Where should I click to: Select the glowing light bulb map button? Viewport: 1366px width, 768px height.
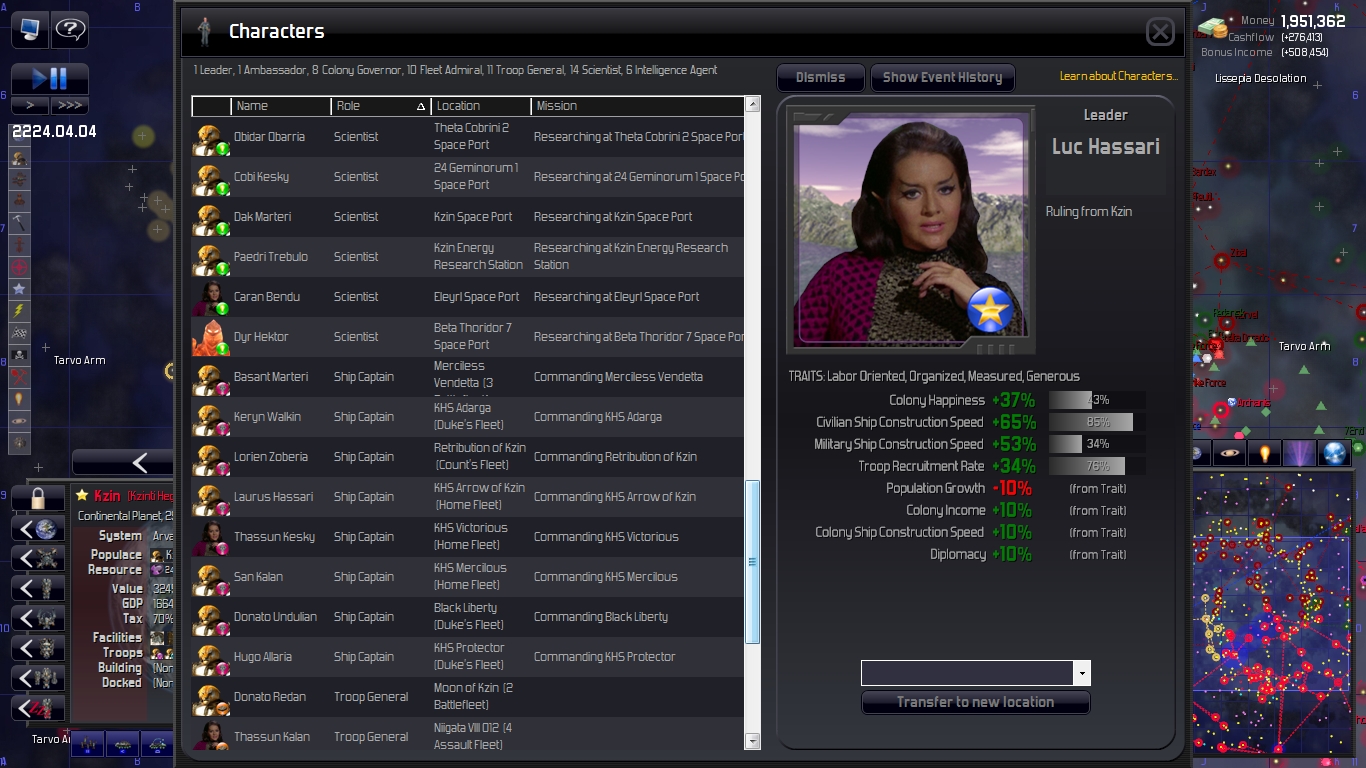[1264, 453]
